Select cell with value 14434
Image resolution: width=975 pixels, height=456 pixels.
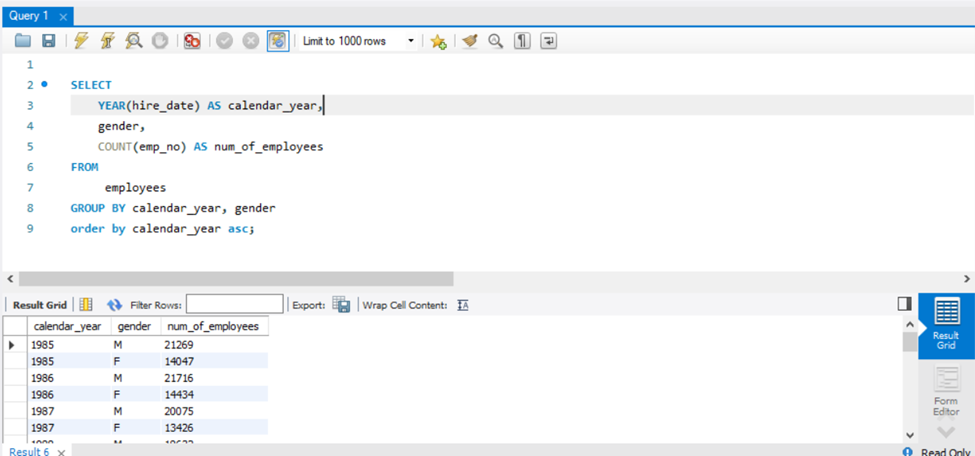(214, 394)
